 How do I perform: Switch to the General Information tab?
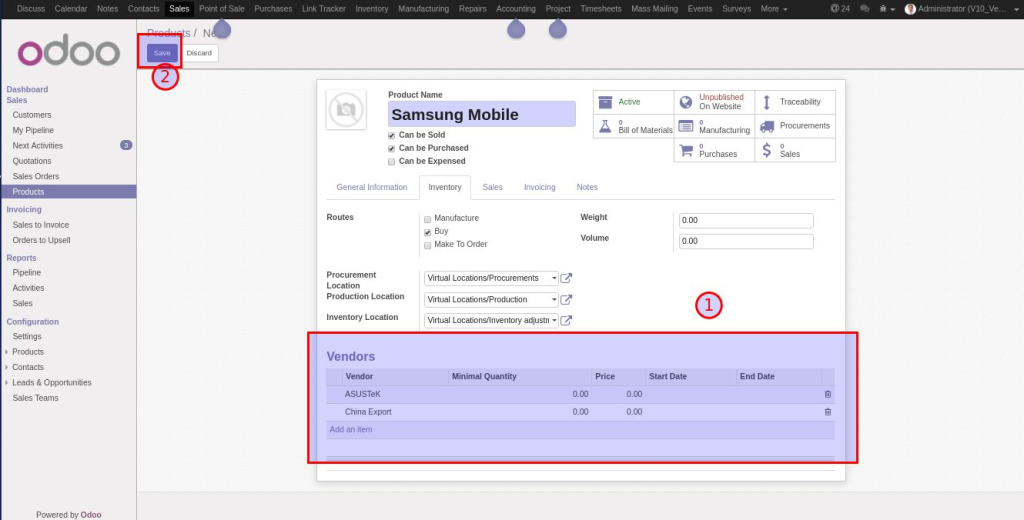(x=372, y=187)
